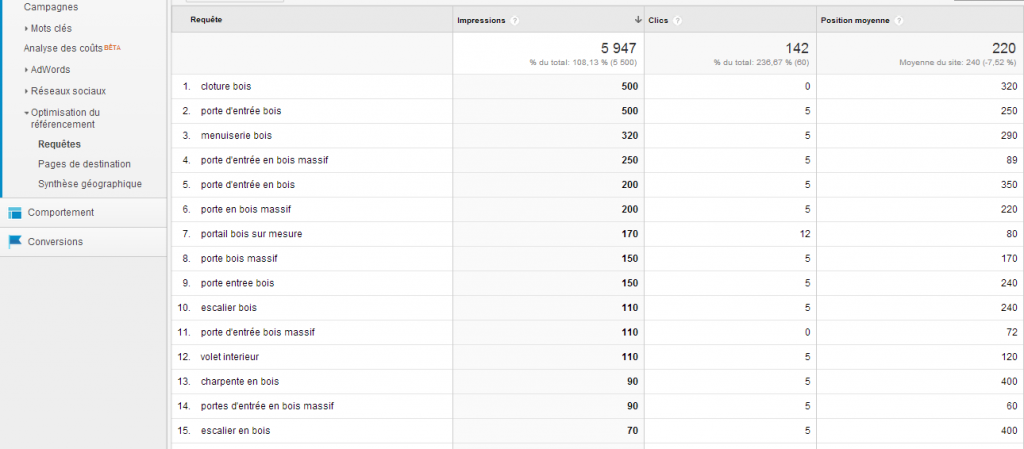The image size is (1024, 449).
Task: Click position 120 for volet interieur
Action: tap(1009, 357)
